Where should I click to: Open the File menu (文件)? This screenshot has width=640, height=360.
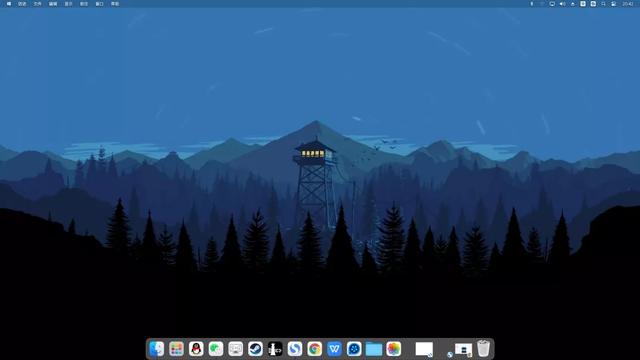point(38,4)
